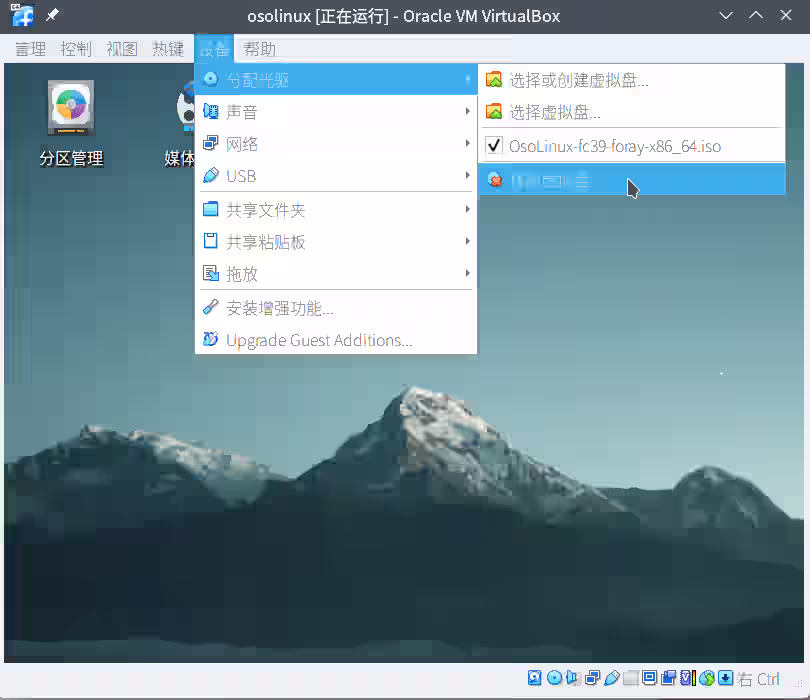Click the pin icon in the title bar
810x700 pixels.
[54, 15]
